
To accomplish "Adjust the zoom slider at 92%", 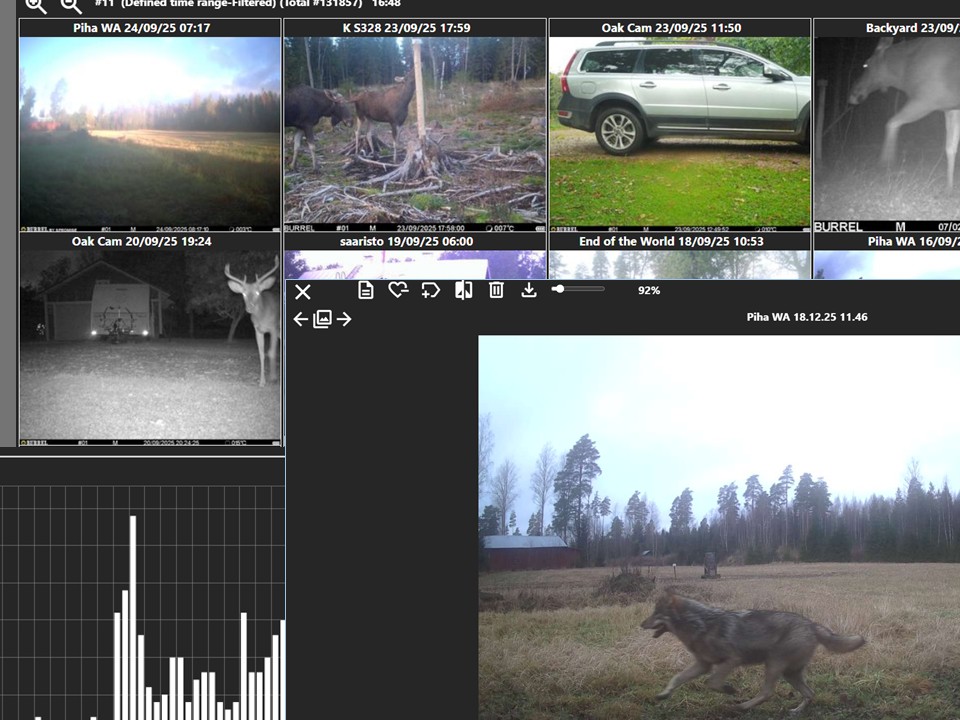I will click(578, 289).
